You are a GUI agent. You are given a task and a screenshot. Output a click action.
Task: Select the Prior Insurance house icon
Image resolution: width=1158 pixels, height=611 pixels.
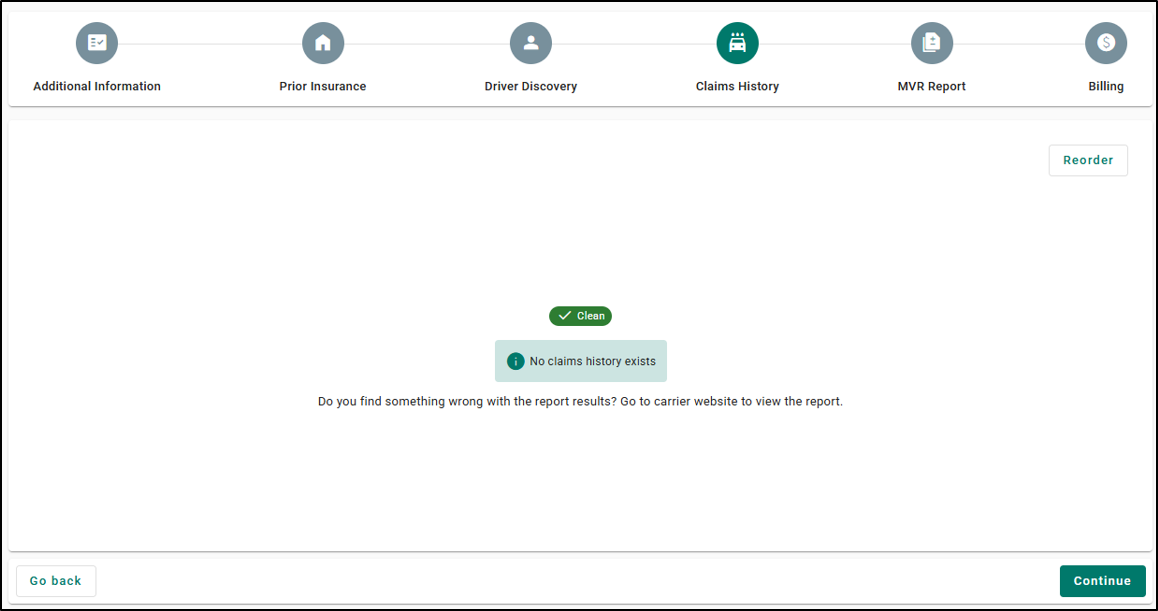(323, 43)
